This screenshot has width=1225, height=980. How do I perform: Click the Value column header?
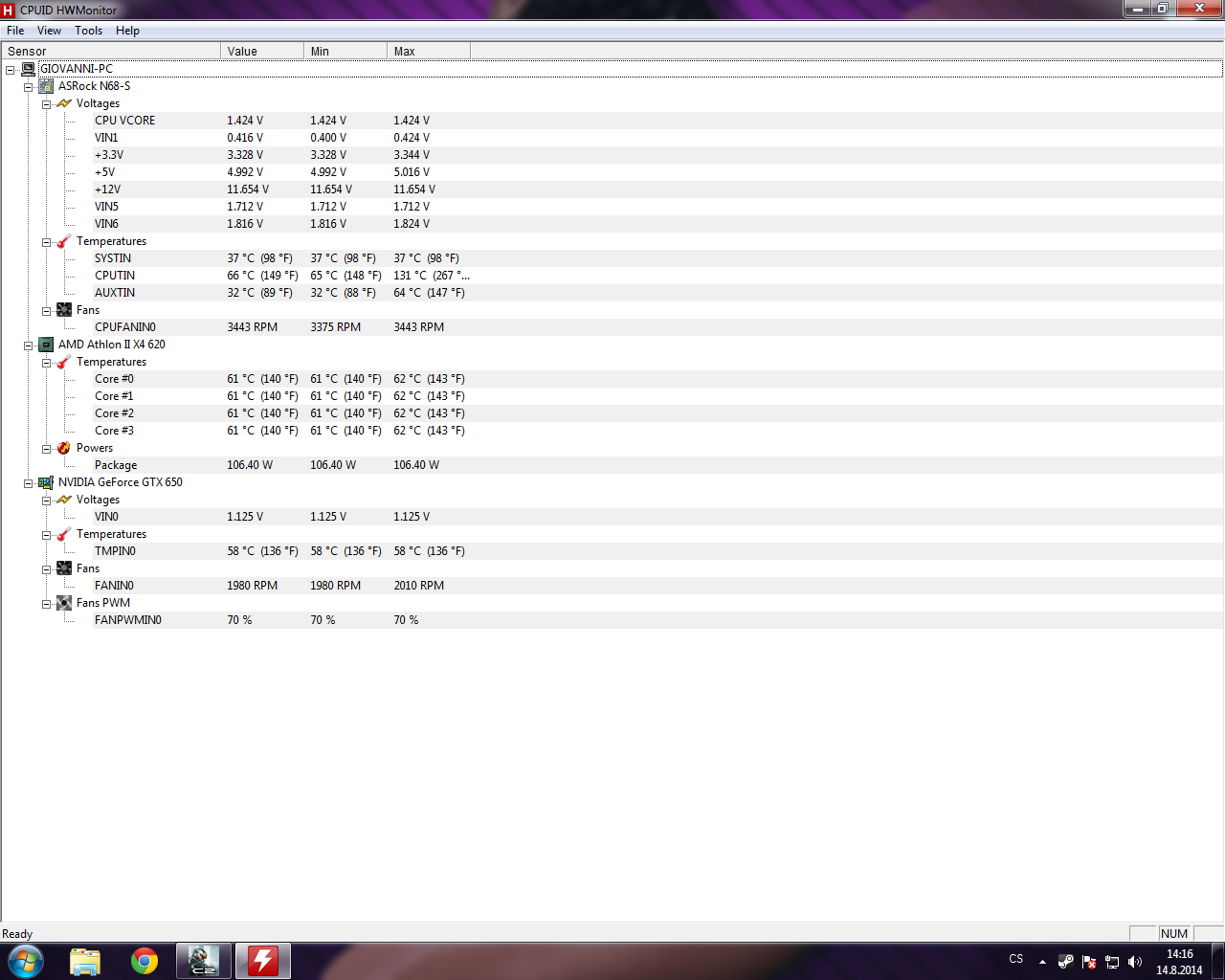pos(262,51)
